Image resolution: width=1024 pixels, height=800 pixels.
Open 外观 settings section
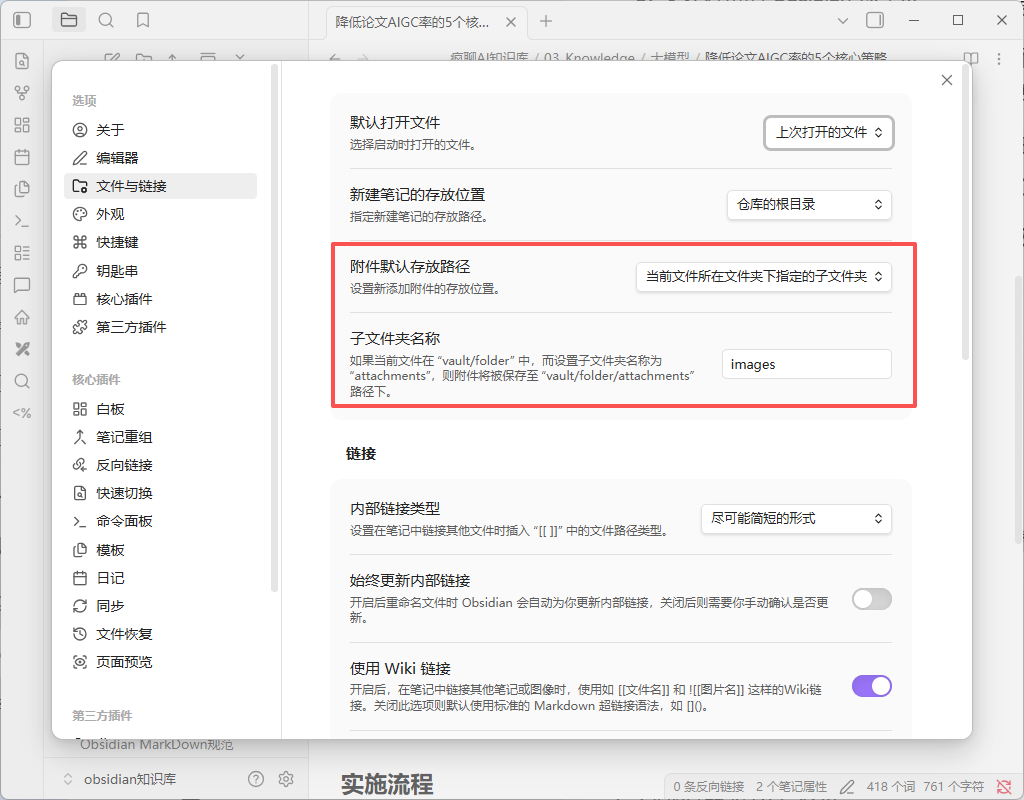coord(161,214)
